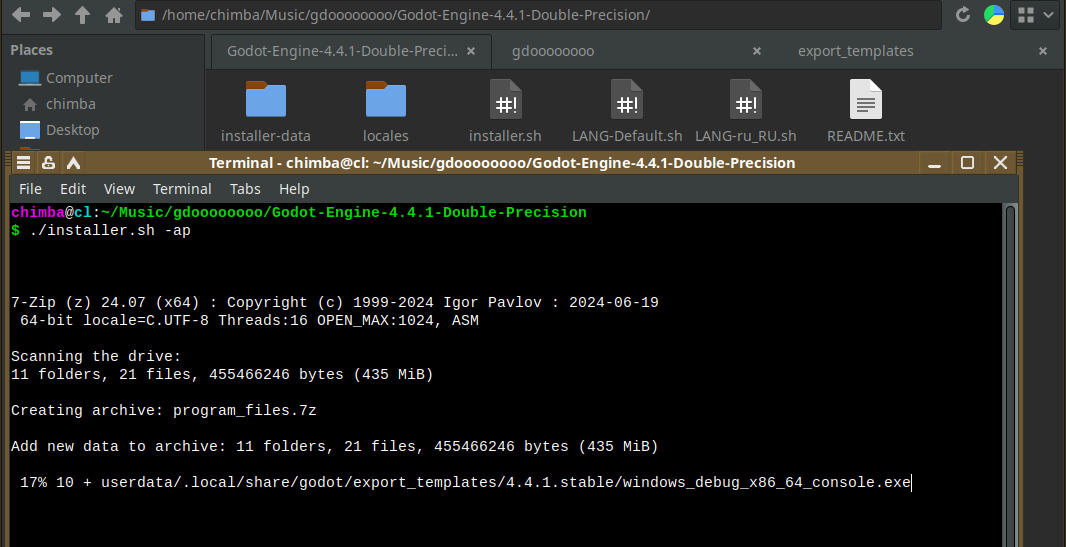Select the LANG-ru_RU.sh file
Viewport: 1066px width, 547px height.
pyautogui.click(x=745, y=100)
